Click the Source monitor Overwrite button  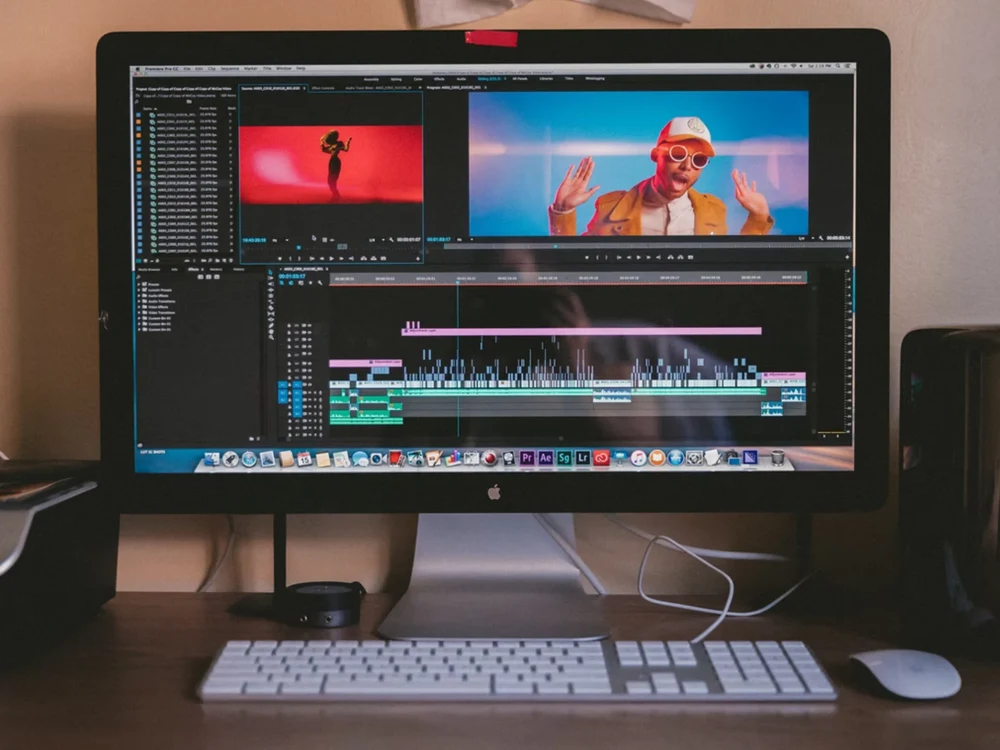(374, 258)
